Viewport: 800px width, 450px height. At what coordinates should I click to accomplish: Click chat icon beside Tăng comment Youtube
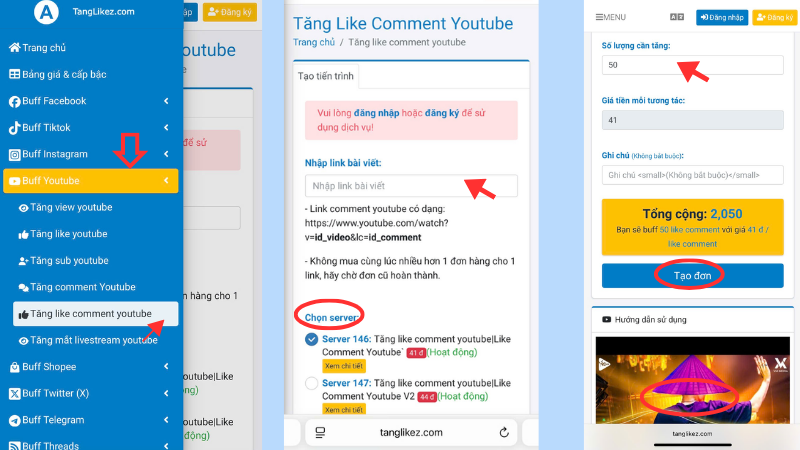[x=23, y=288]
